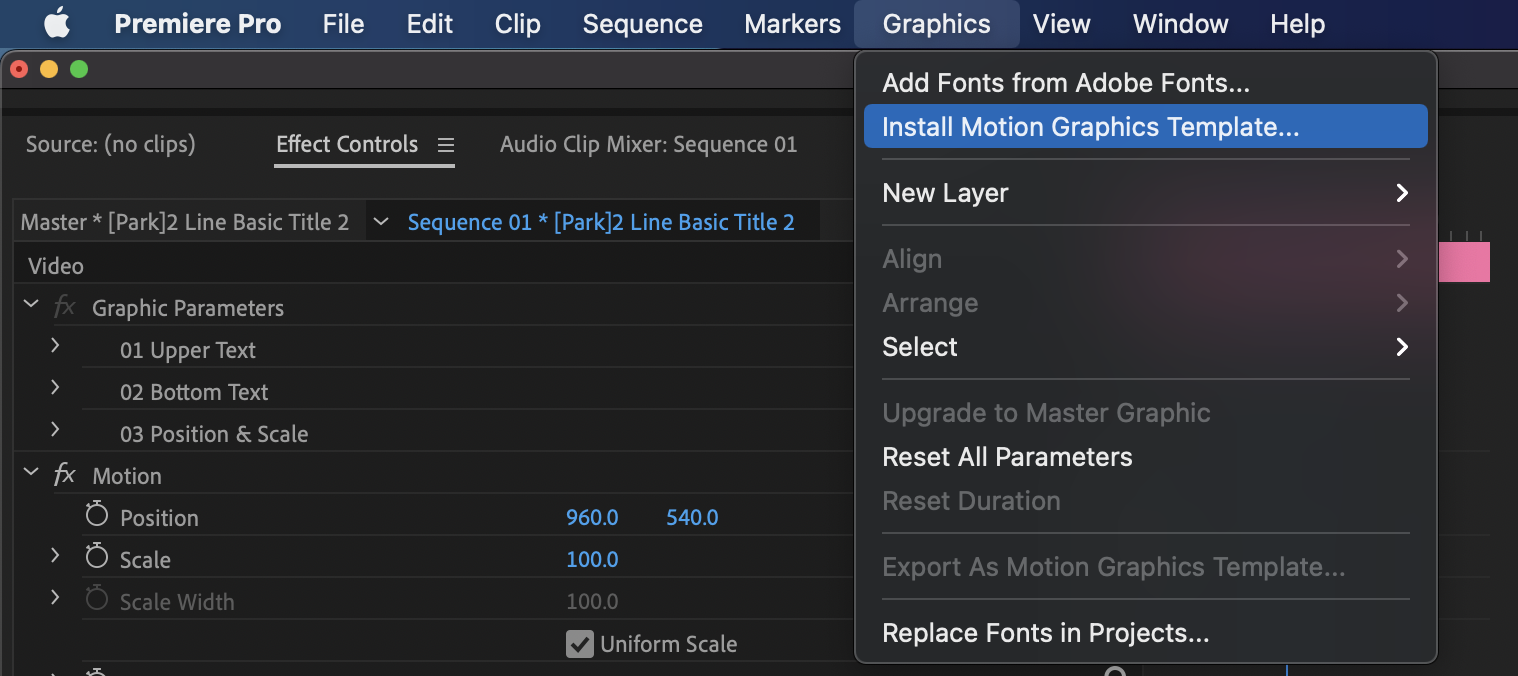The image size is (1518, 676).
Task: Open the Apple menu
Action: (x=57, y=24)
